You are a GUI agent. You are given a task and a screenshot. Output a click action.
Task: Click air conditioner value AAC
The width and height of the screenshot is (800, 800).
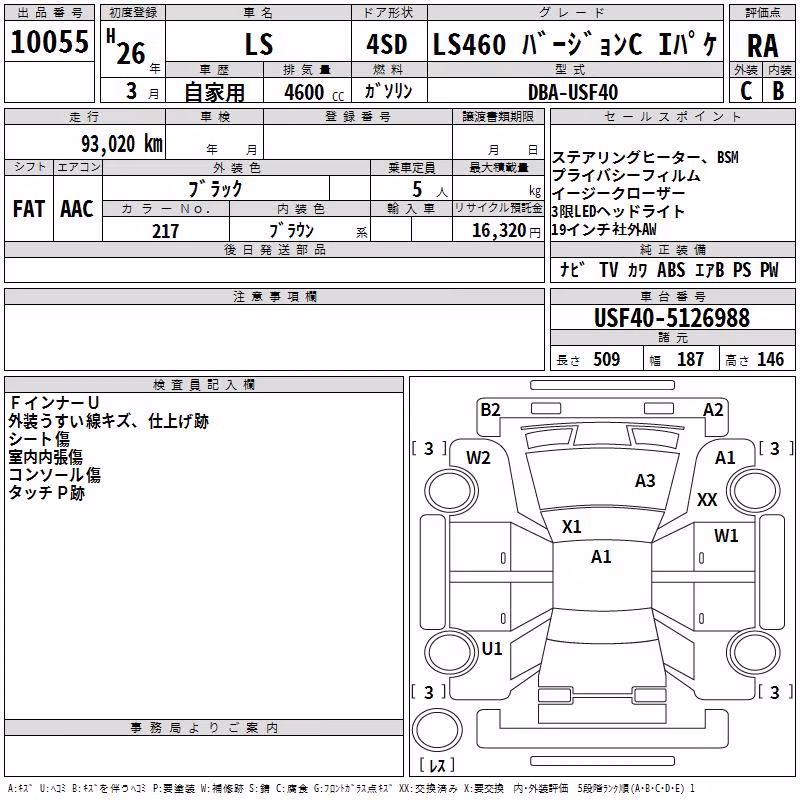tap(77, 209)
